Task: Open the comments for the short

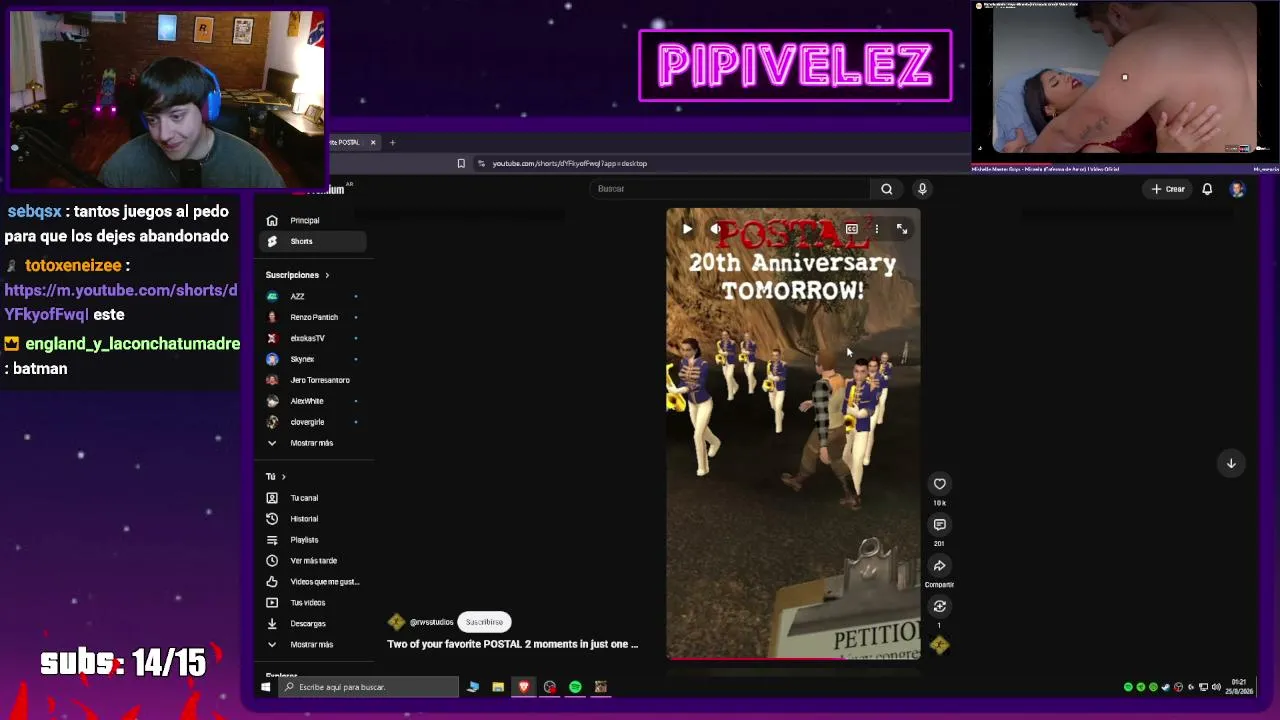Action: 939,525
